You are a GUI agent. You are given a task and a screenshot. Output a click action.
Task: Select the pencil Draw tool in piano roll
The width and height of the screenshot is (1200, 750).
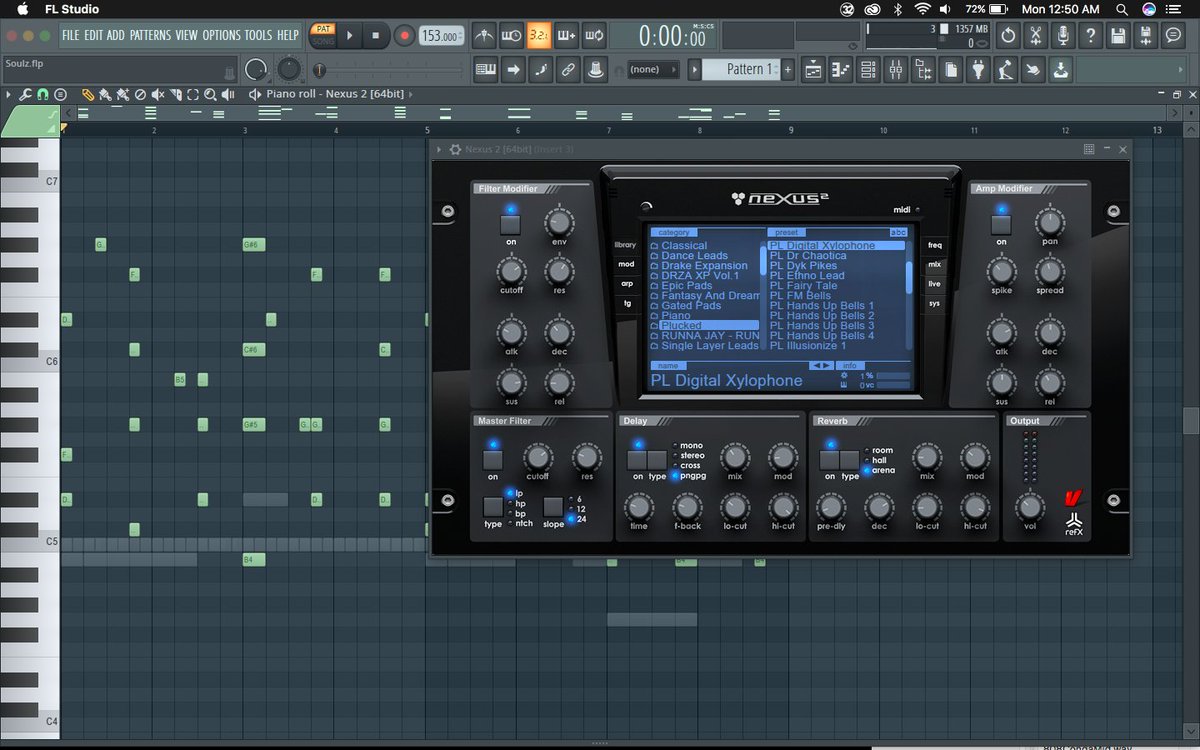click(89, 94)
